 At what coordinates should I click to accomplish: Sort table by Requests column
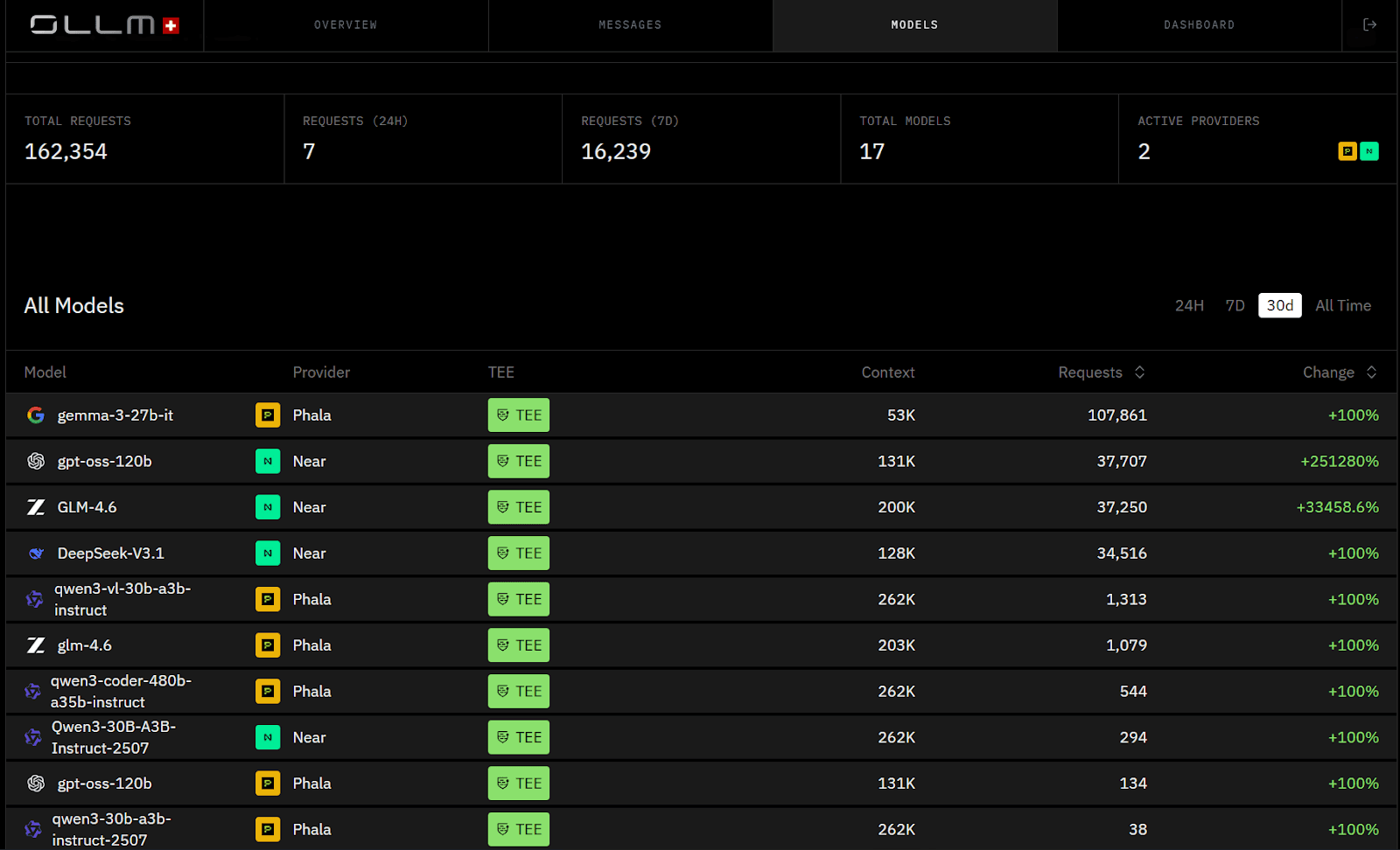pos(1102,373)
